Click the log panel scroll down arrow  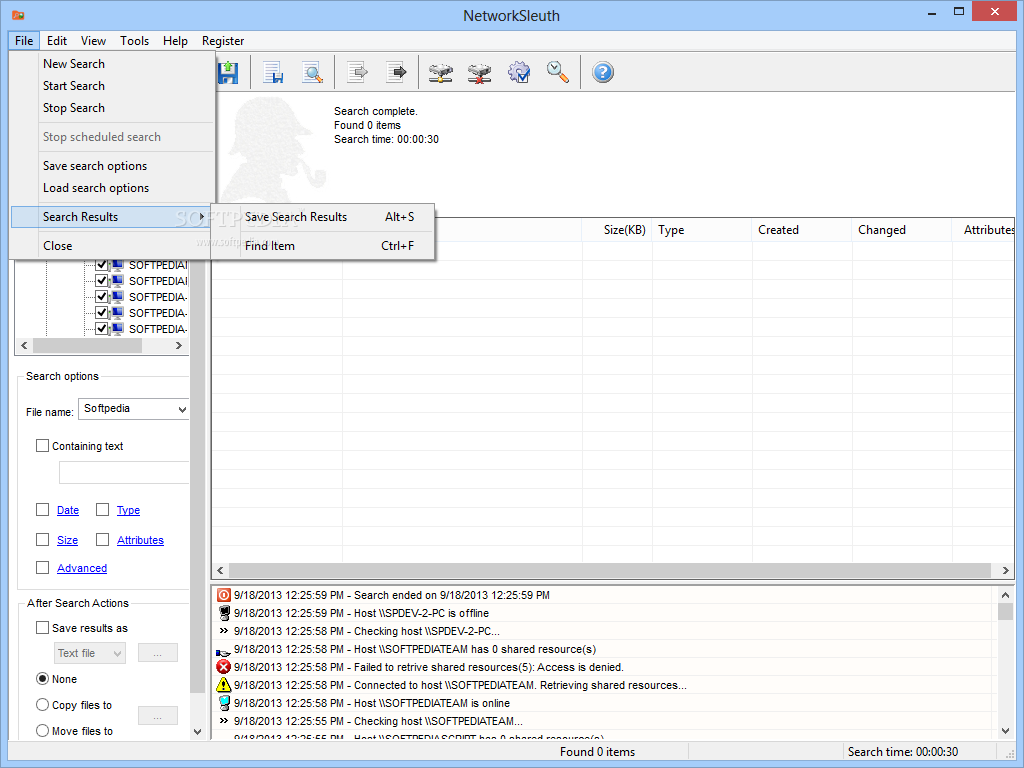coord(1005,731)
